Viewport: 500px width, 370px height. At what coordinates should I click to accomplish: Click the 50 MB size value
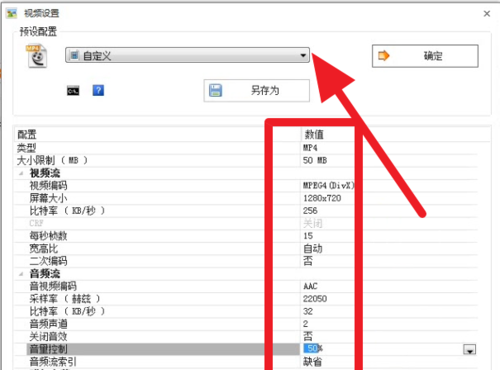pyautogui.click(x=315, y=160)
